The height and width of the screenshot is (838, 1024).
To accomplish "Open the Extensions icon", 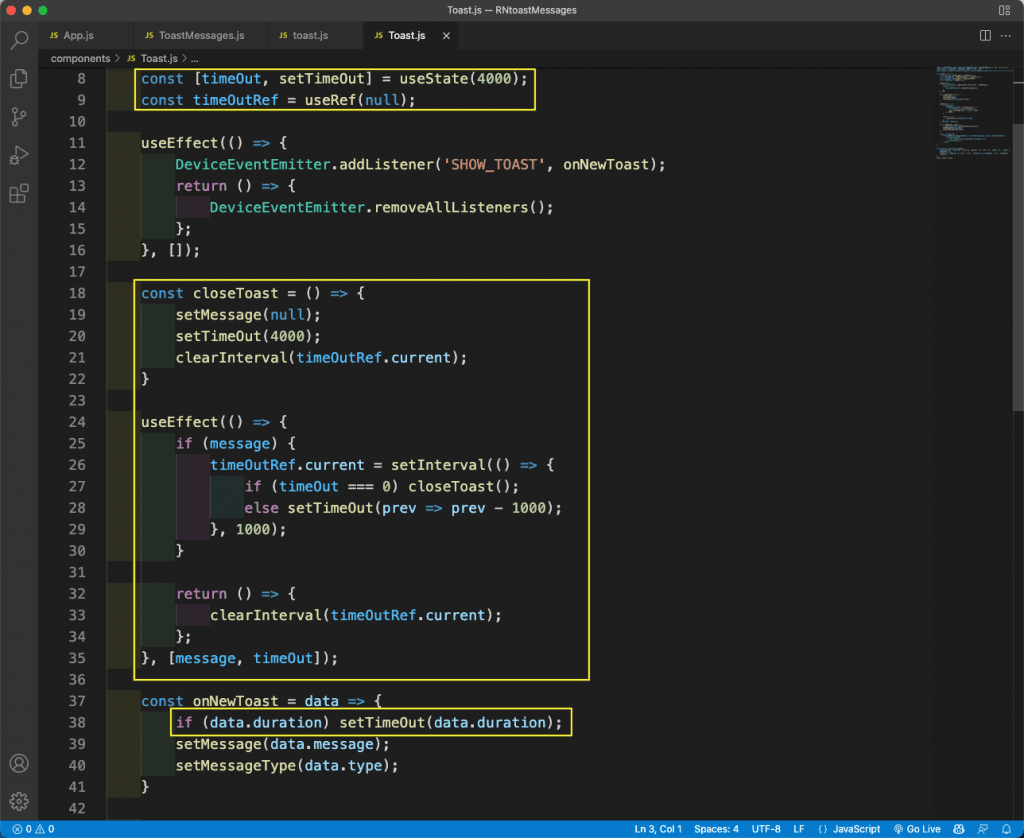I will click(x=18, y=193).
